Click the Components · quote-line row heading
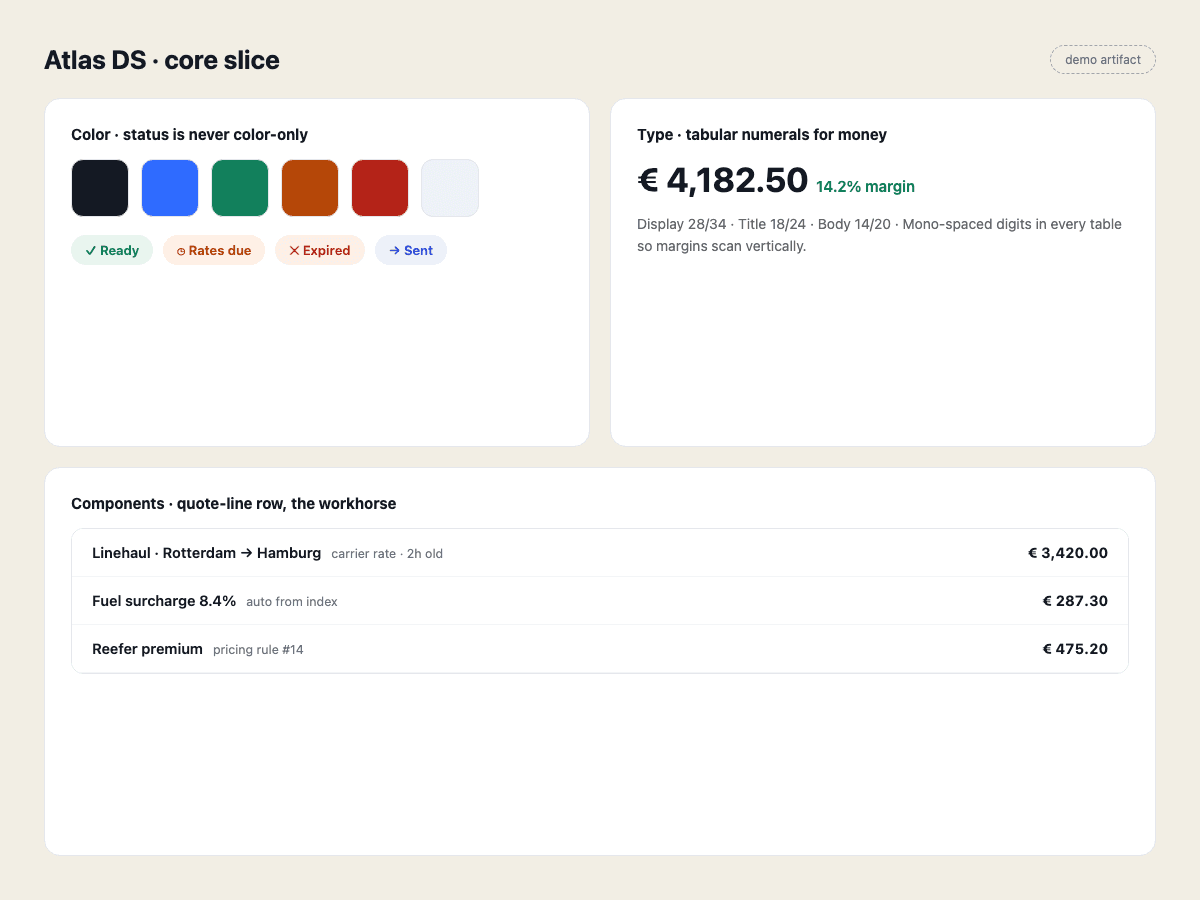The image size is (1200, 900). pos(233,504)
